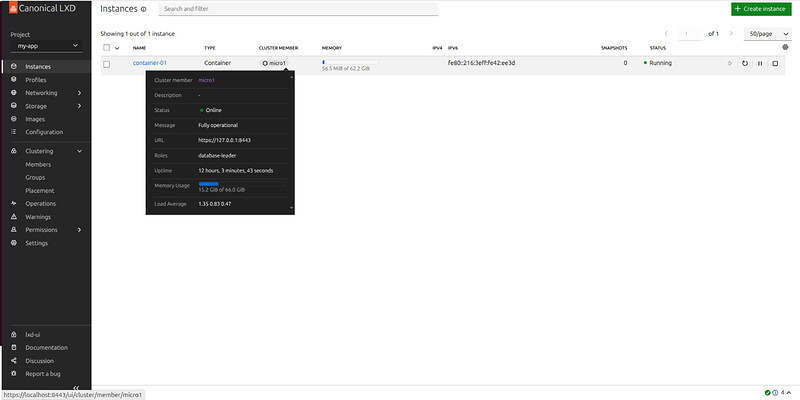Viewport: 800px width, 400px height.
Task: Click the Create instance button
Action: [759, 9]
